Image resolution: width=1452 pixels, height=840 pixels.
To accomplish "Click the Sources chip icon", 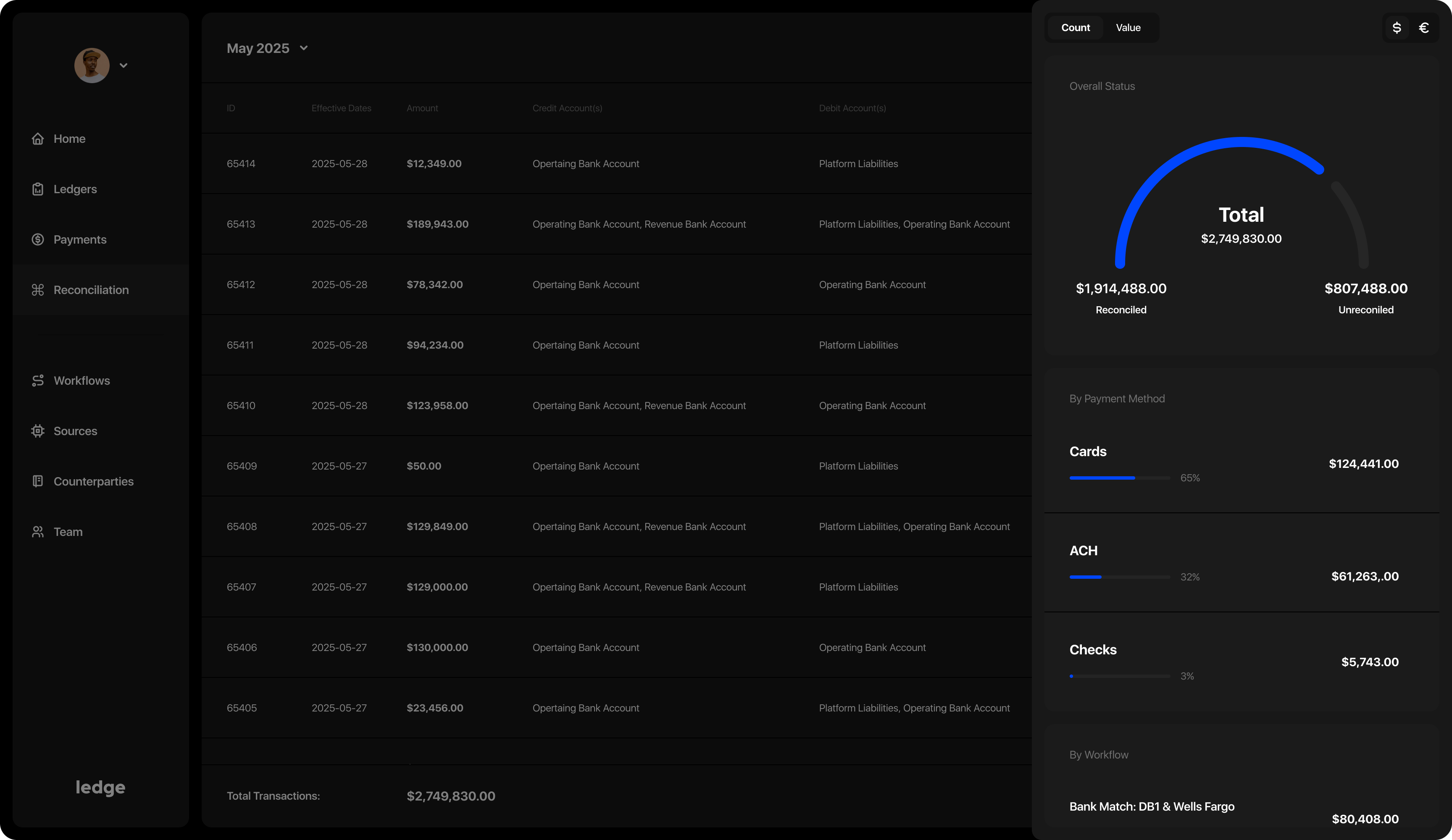I will click(38, 431).
